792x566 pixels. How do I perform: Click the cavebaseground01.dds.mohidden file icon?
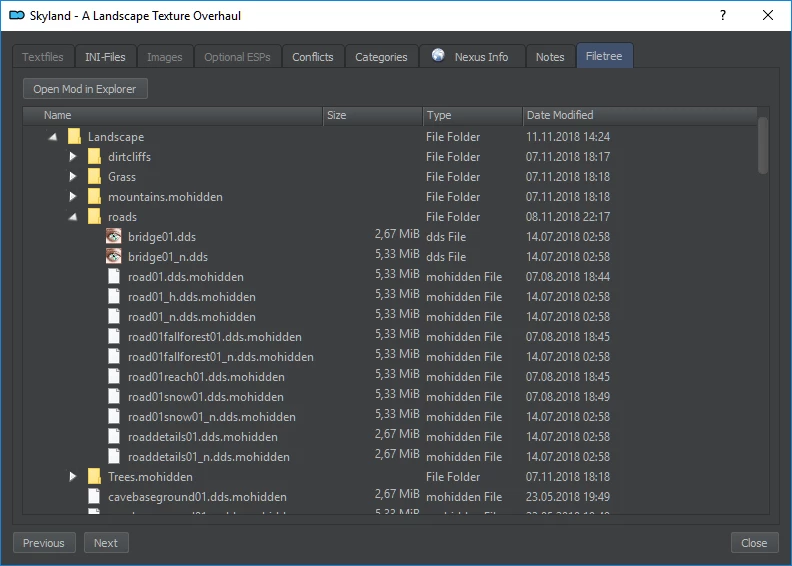(94, 496)
